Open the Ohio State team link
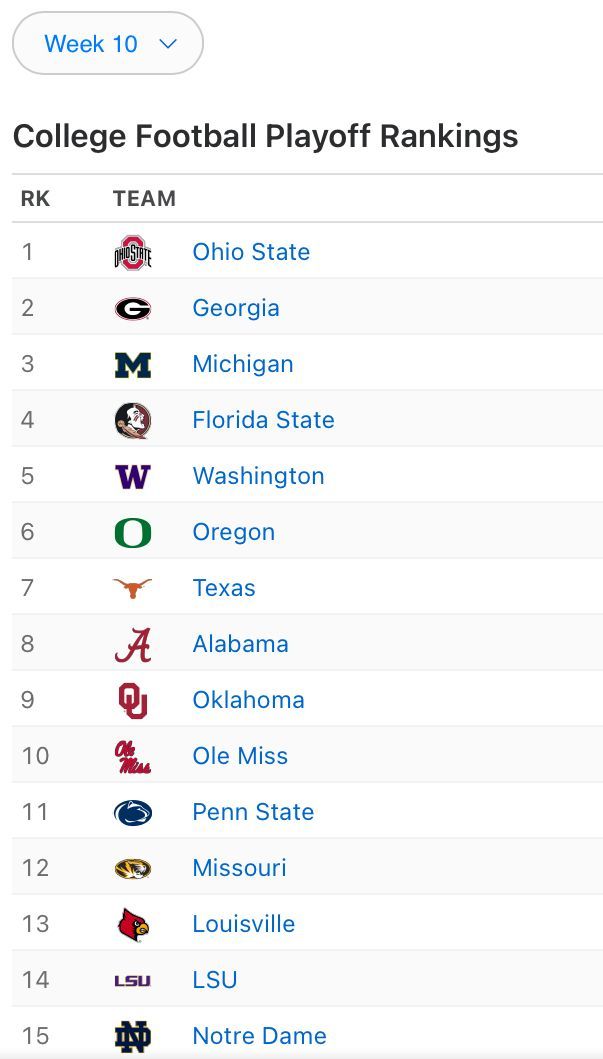The width and height of the screenshot is (603, 1059). click(251, 252)
